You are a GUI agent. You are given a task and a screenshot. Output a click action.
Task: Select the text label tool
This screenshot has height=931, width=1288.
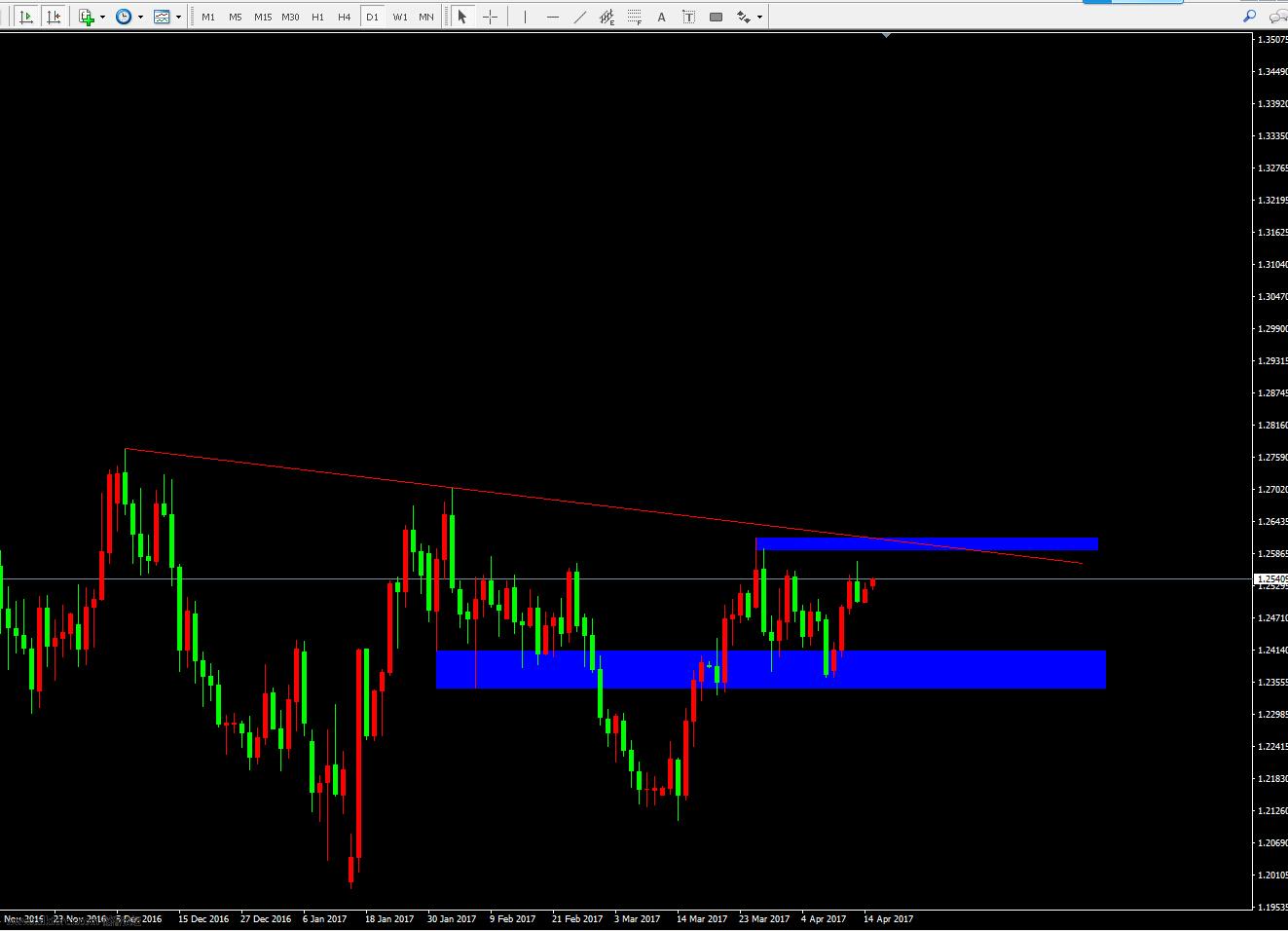coord(689,17)
